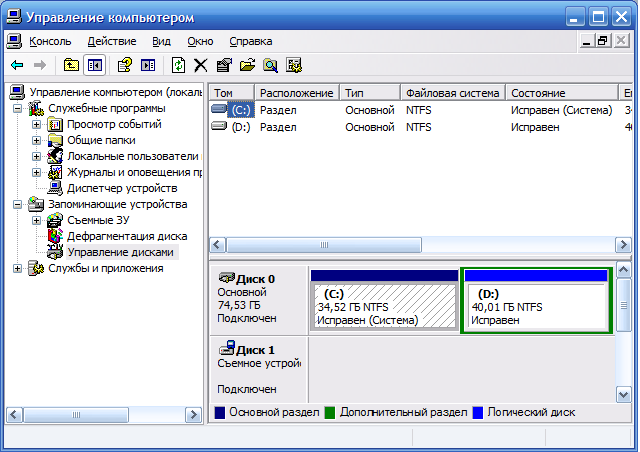The height and width of the screenshot is (452, 640).
Task: Click the Open folder toolbar icon
Action: pos(246,65)
